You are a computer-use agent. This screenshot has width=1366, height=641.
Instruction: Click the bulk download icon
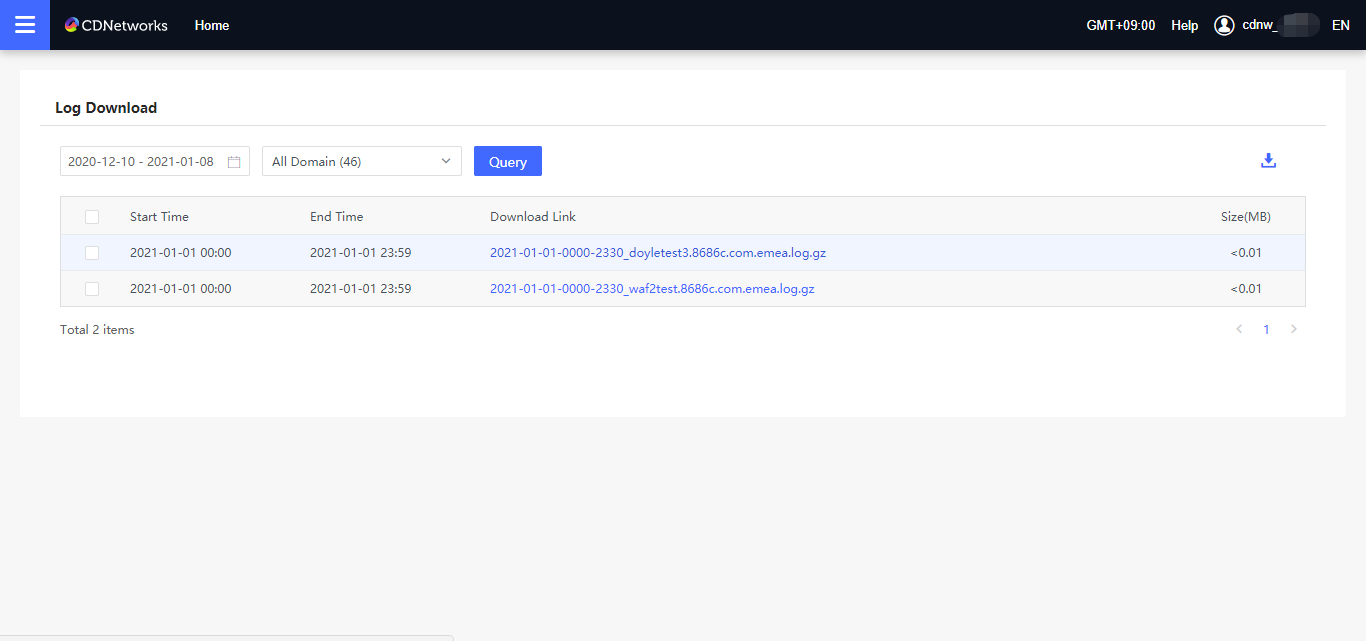pos(1268,159)
